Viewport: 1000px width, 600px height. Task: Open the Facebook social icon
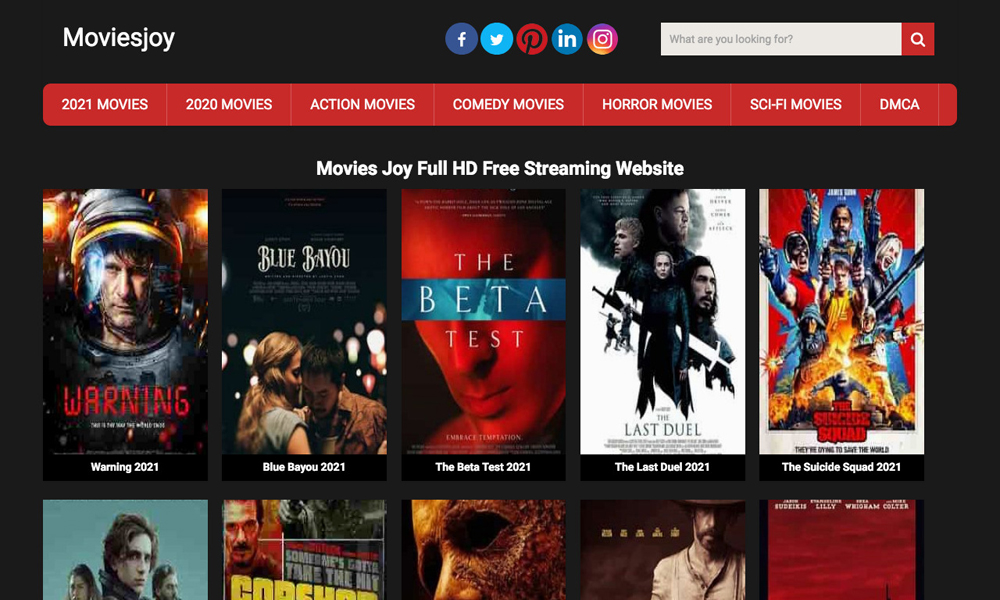[461, 40]
